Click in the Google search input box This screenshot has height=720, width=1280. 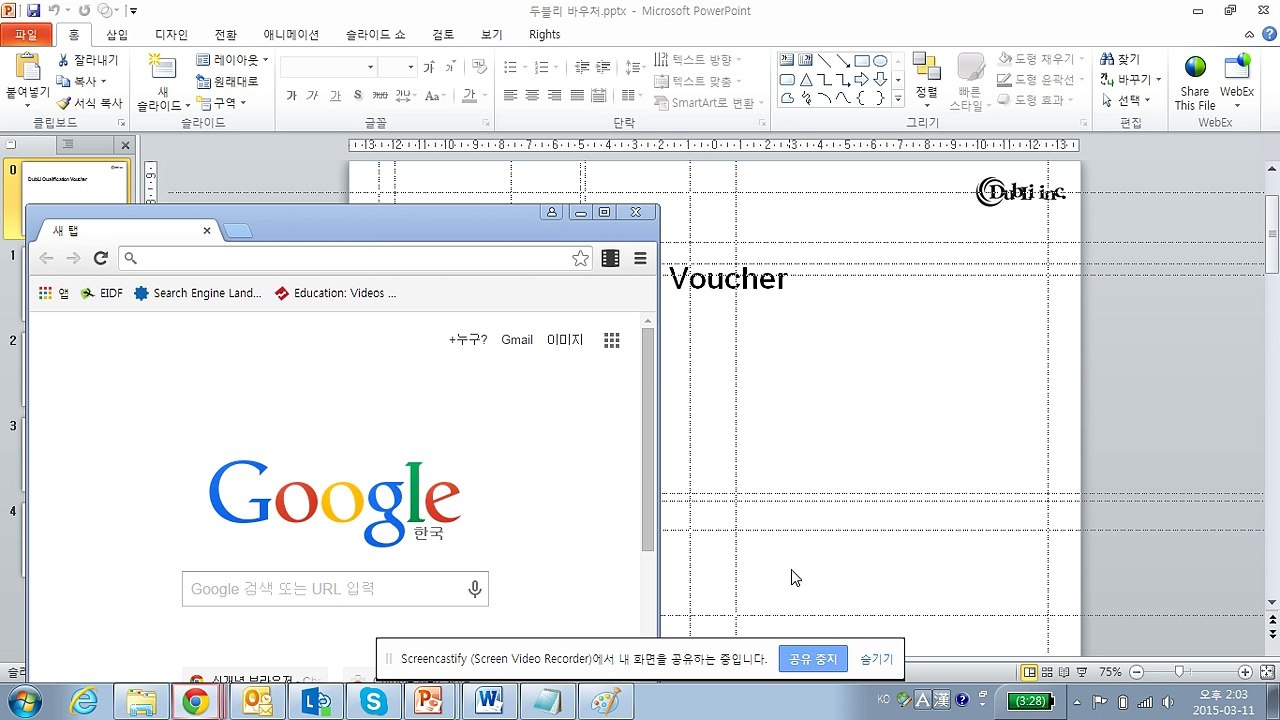click(x=335, y=589)
